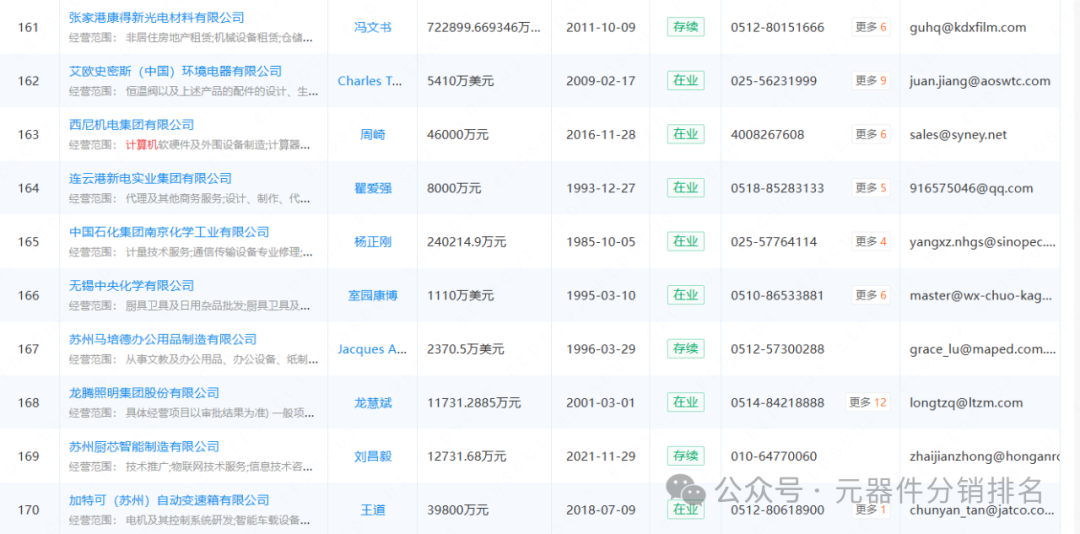Open 中国石化集团南京化学工业有限公司 link
The height and width of the screenshot is (534, 1080).
point(169,233)
